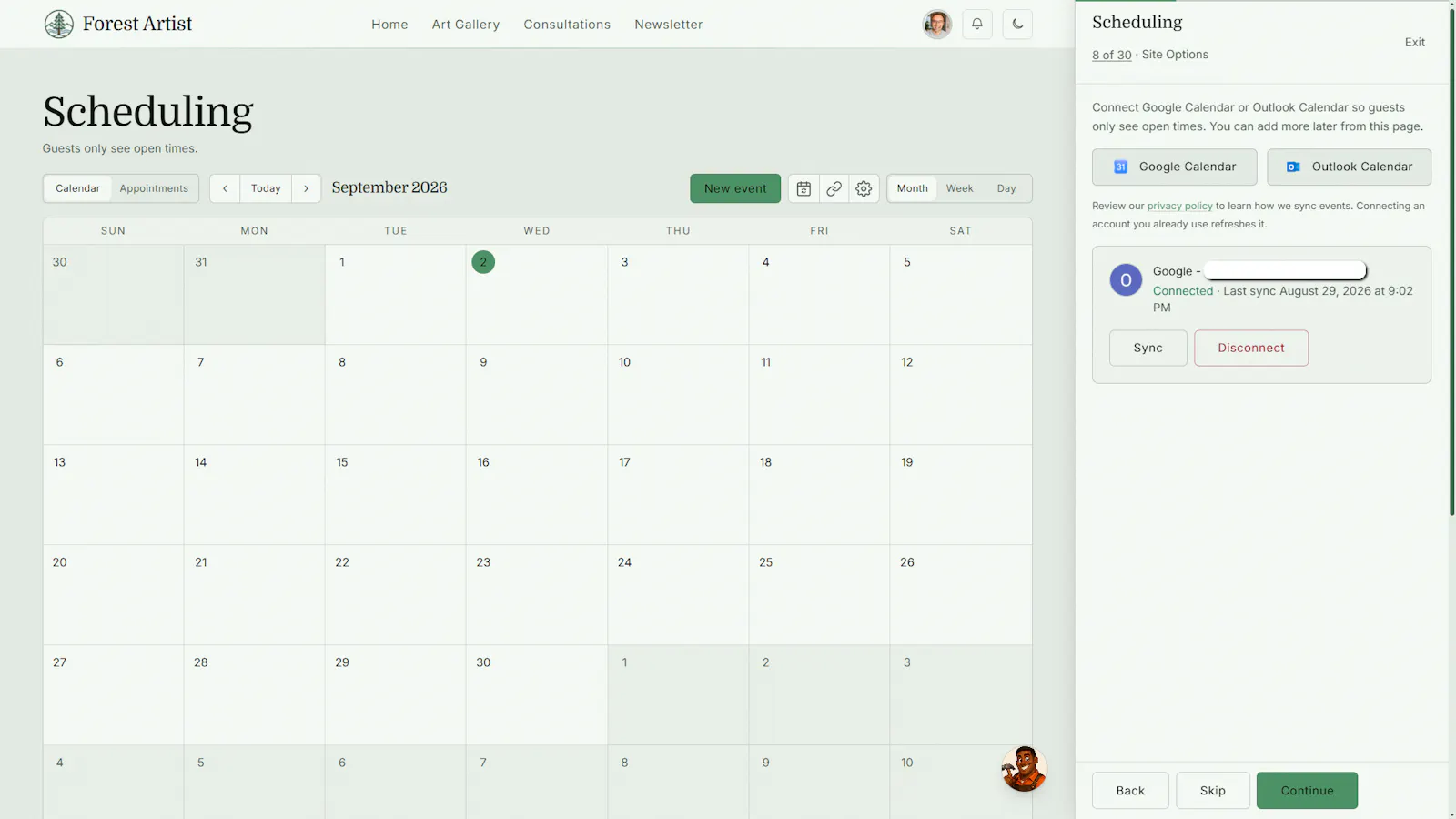Continue to the next step

click(x=1307, y=791)
